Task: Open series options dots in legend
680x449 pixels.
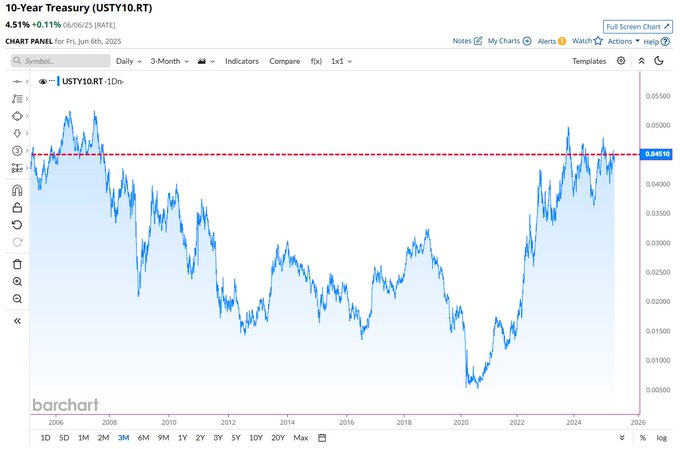Action: click(52, 81)
